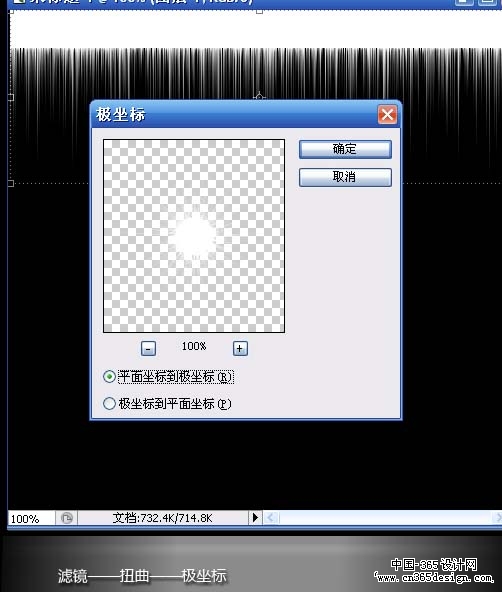Click the horizontal scrollbar left arrow
Viewport: 502px width, 592px height.
tap(271, 517)
